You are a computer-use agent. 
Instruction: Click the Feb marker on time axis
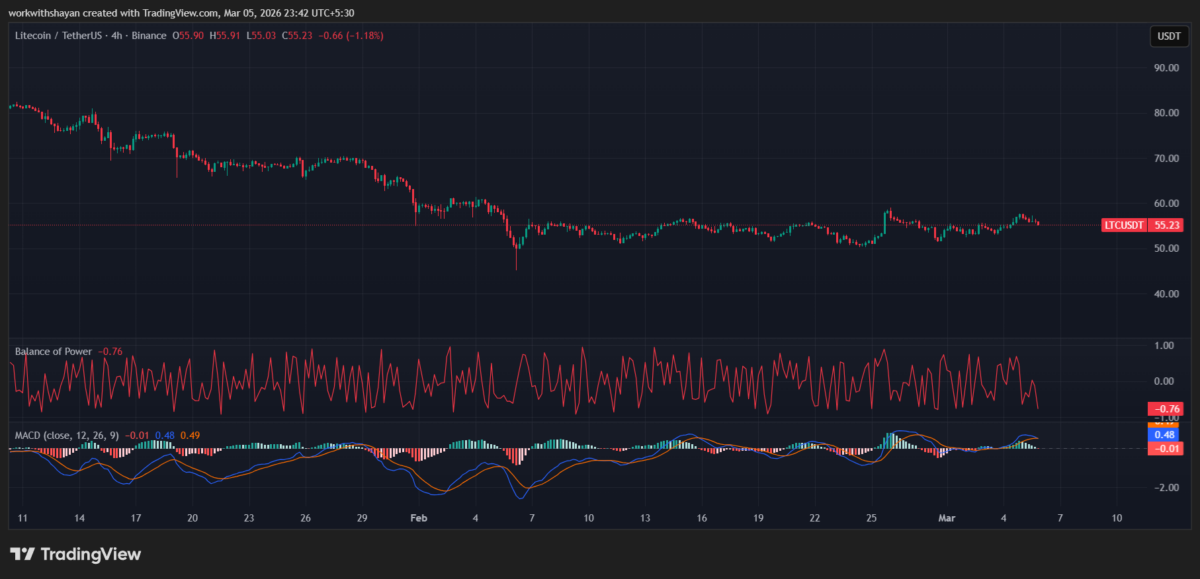418,518
